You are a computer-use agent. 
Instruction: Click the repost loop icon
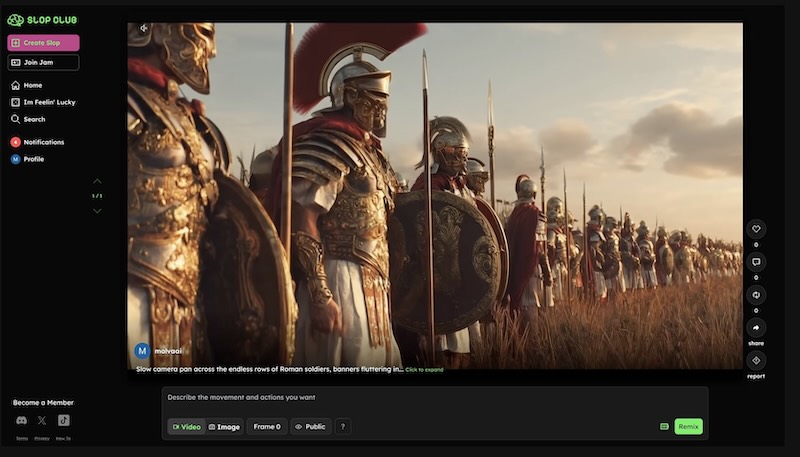coord(756,295)
